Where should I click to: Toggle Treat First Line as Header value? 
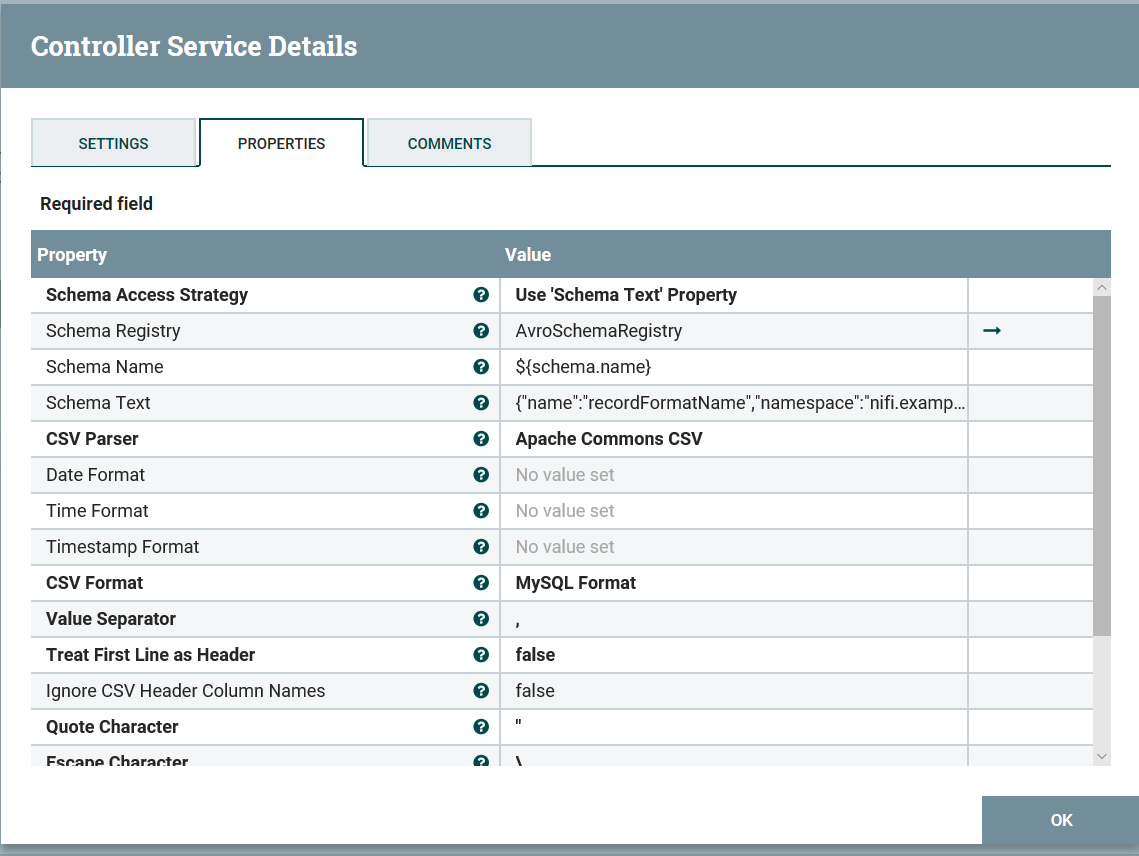(x=733, y=655)
